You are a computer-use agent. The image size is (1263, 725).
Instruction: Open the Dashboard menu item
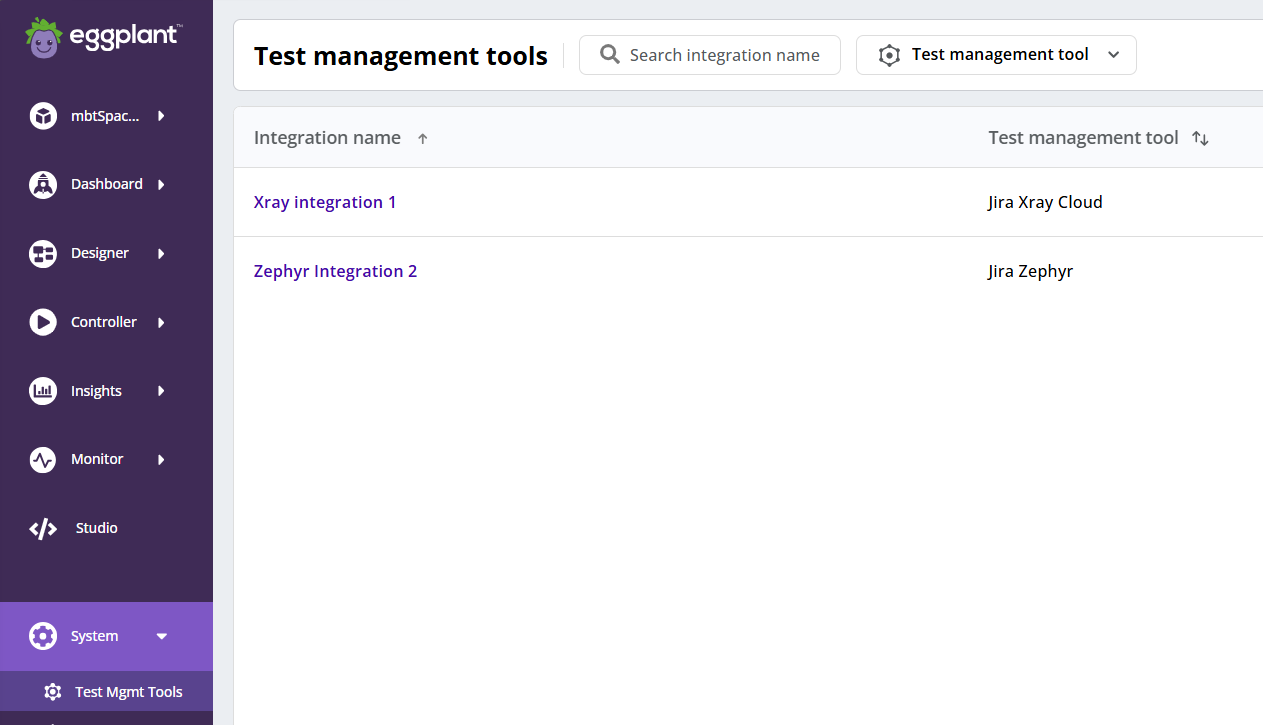[x=107, y=185]
